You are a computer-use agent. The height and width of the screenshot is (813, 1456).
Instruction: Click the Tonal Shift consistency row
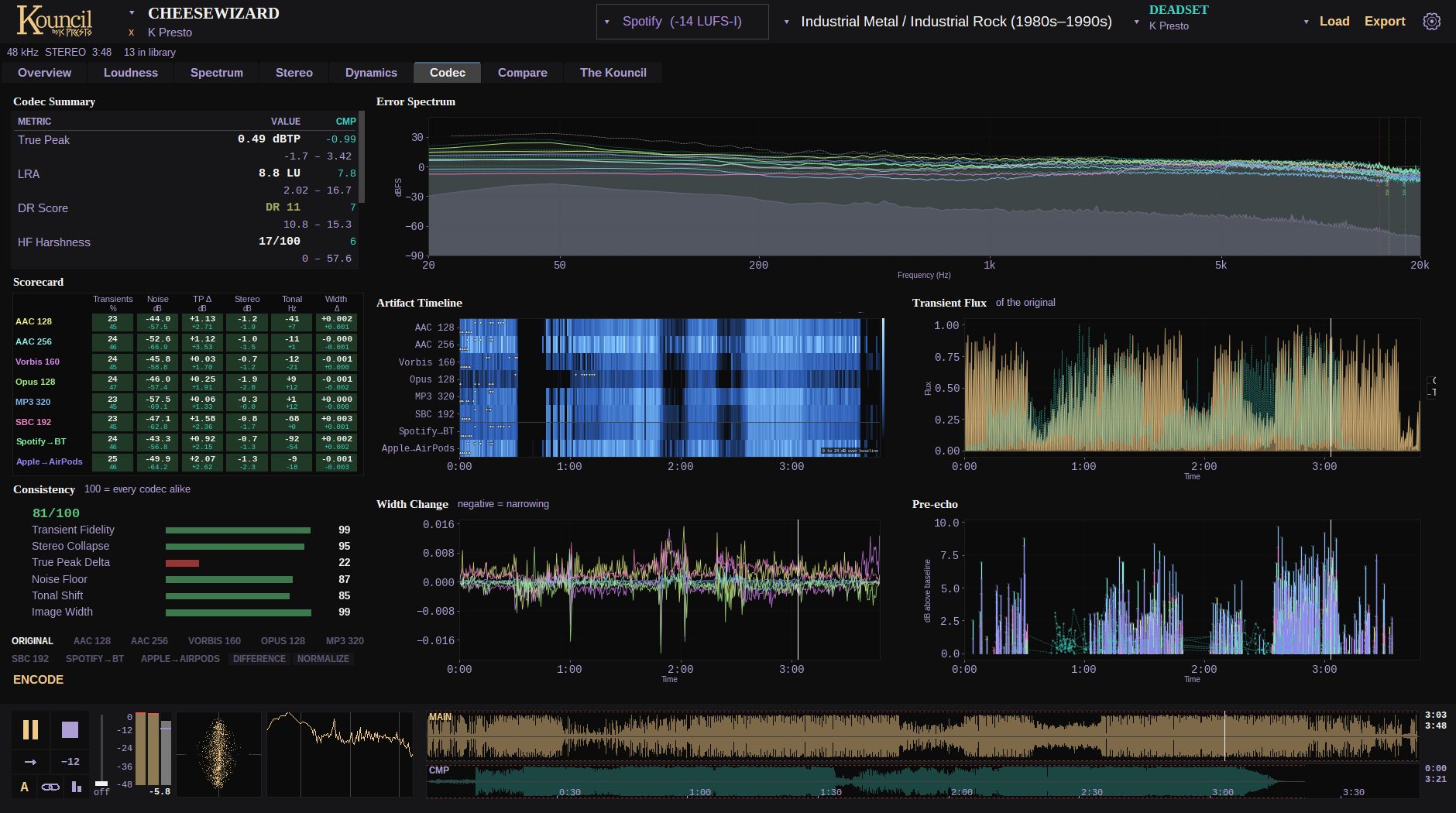(x=191, y=595)
